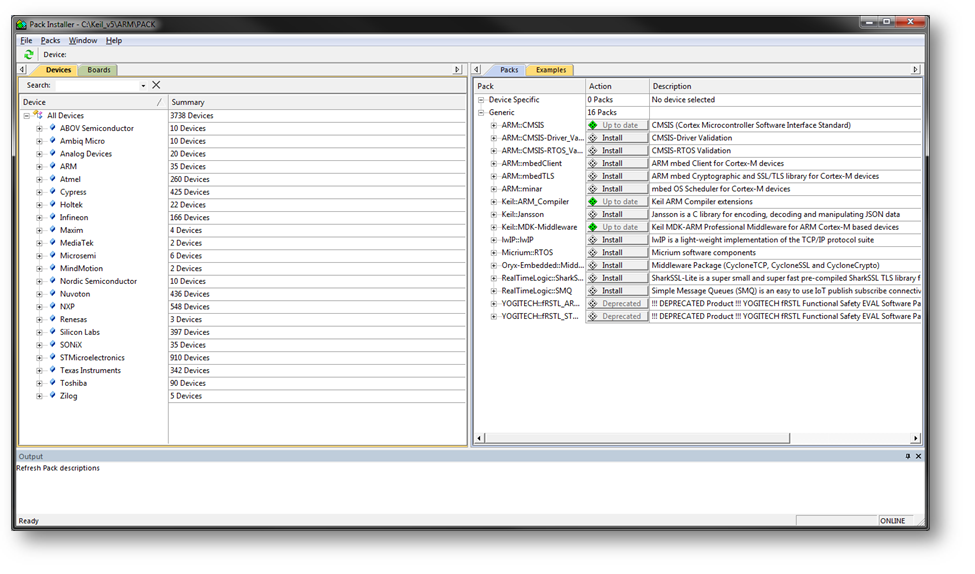Screen dimensions: 975x574
Task: Click the packs pane horizontal scrollbar thumb
Action: [637, 438]
